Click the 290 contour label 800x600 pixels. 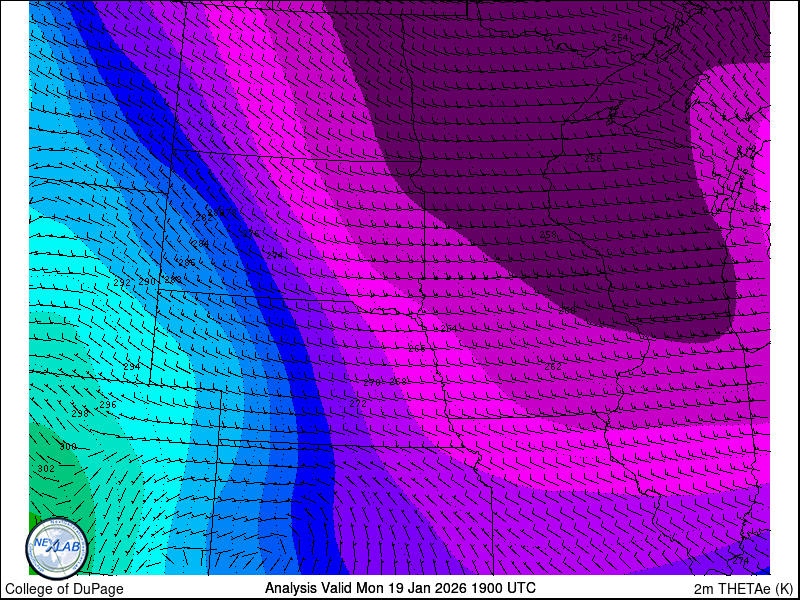(x=147, y=282)
